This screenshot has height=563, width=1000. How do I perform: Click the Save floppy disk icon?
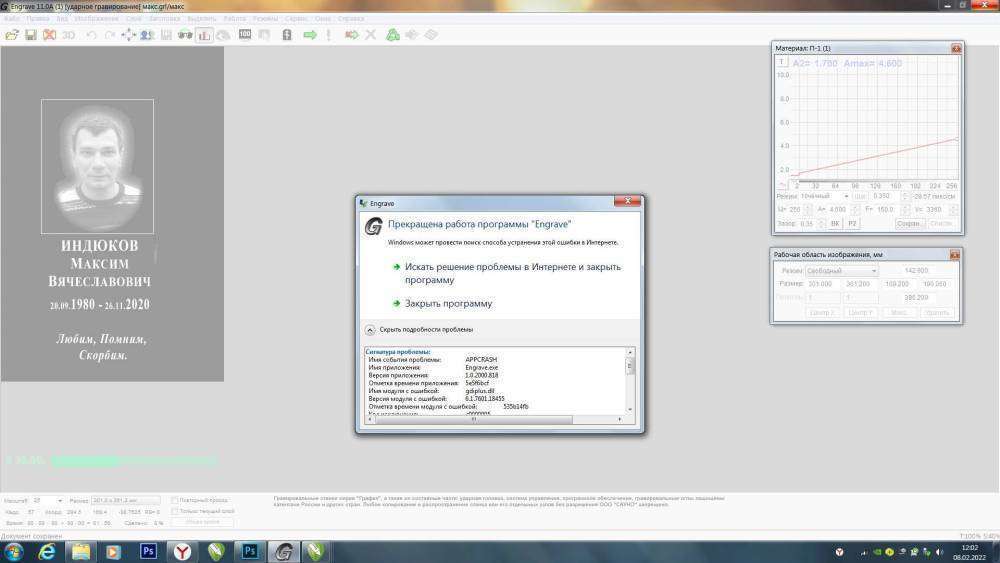(31, 35)
